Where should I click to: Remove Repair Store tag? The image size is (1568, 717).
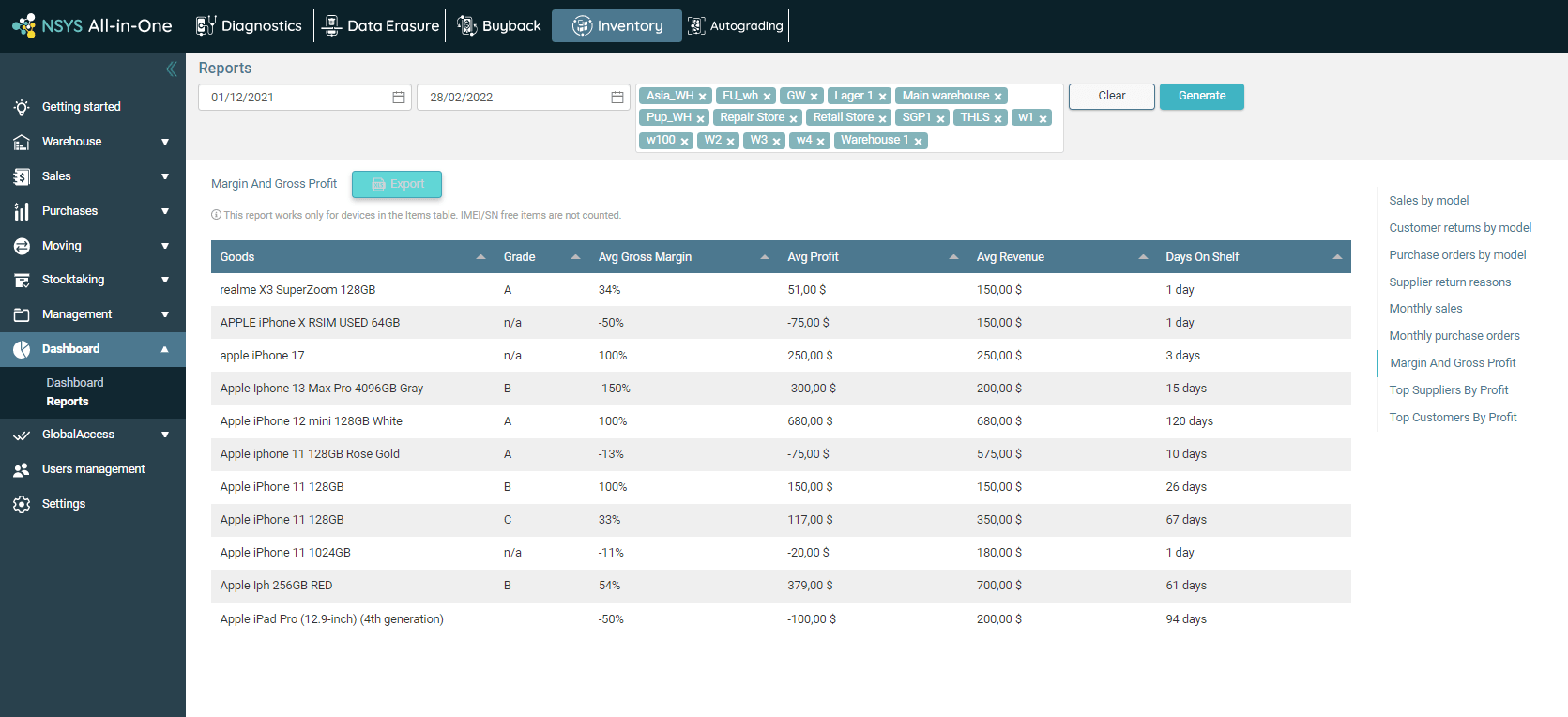coord(793,118)
